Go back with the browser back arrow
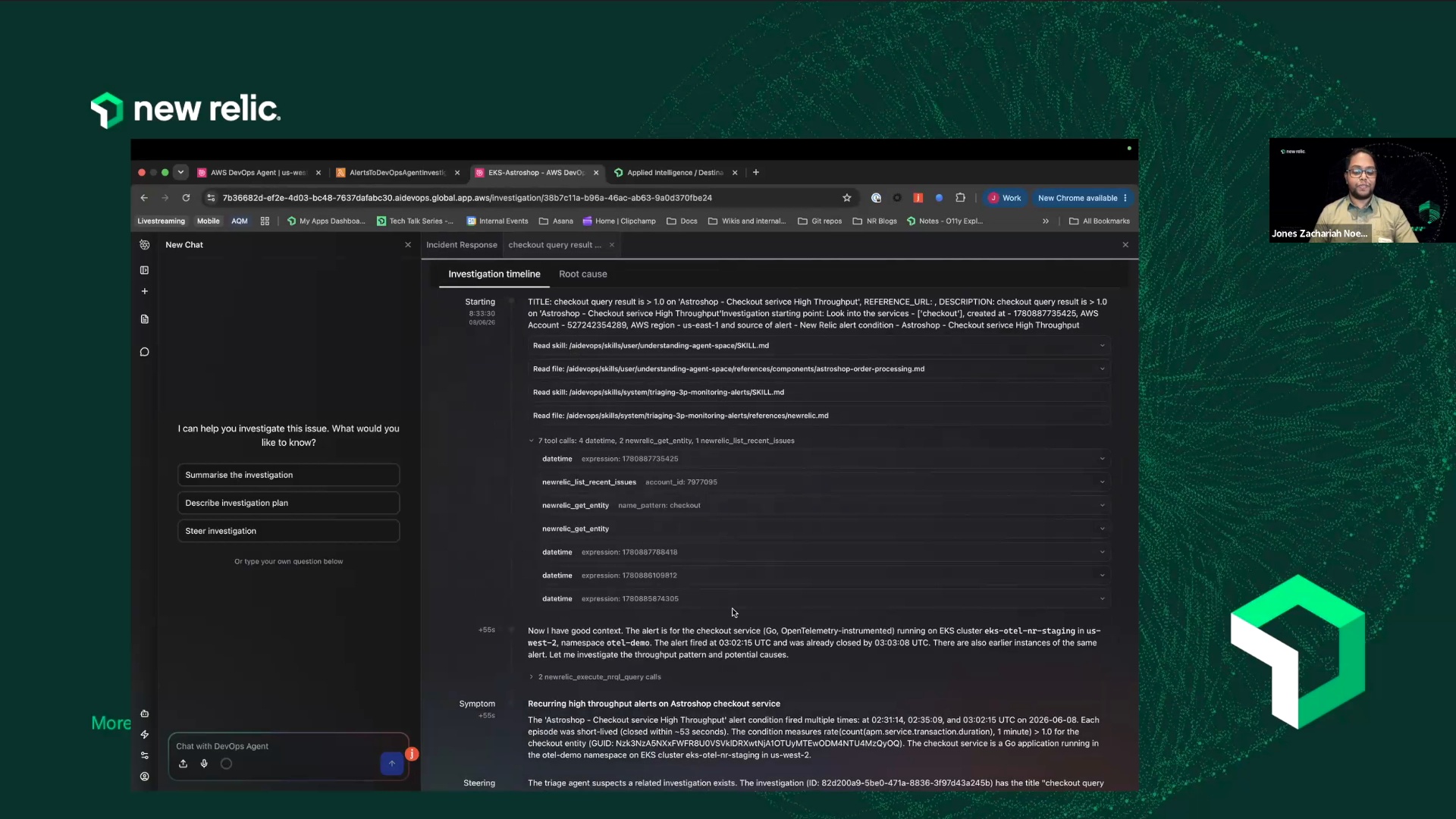1456x819 pixels. (x=144, y=198)
